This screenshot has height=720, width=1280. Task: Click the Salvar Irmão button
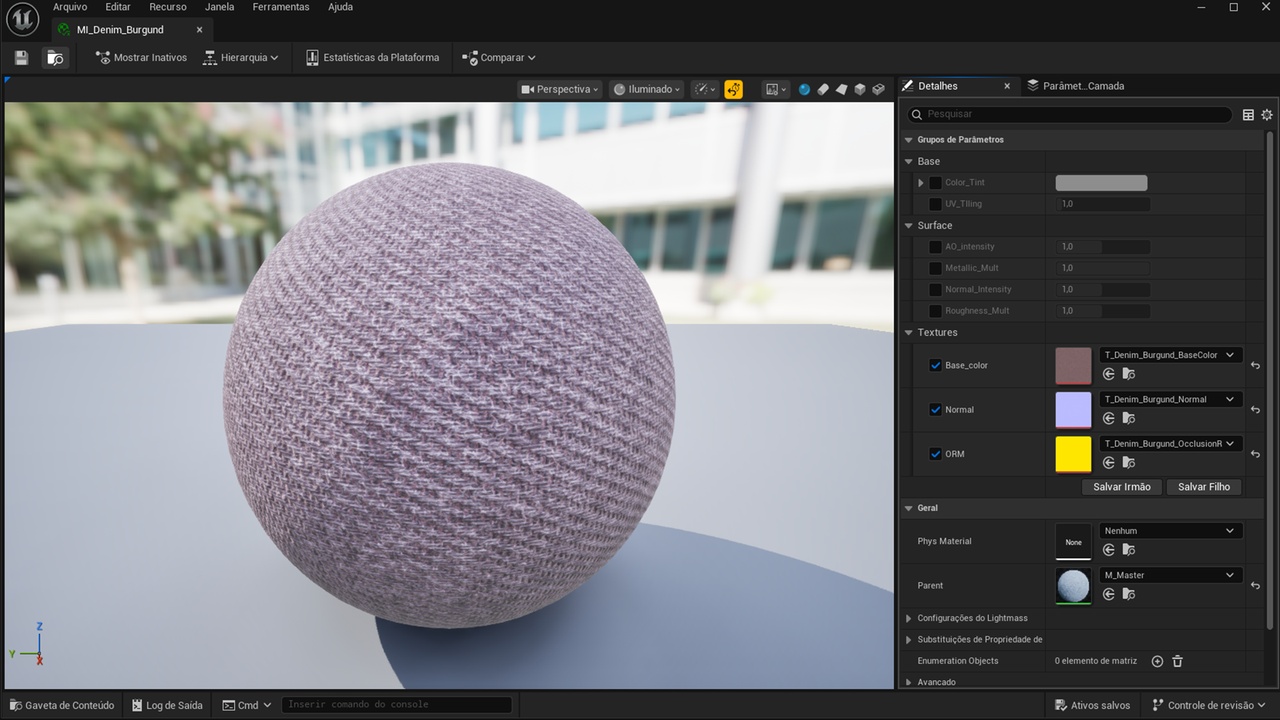click(x=1122, y=487)
